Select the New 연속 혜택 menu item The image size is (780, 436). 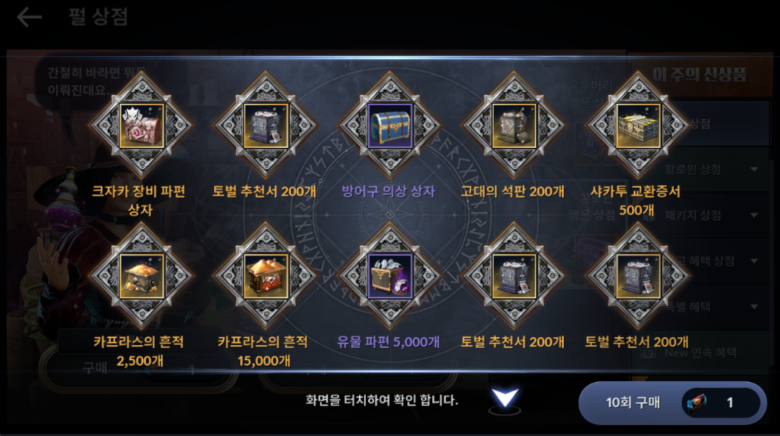pyautogui.click(x=699, y=353)
